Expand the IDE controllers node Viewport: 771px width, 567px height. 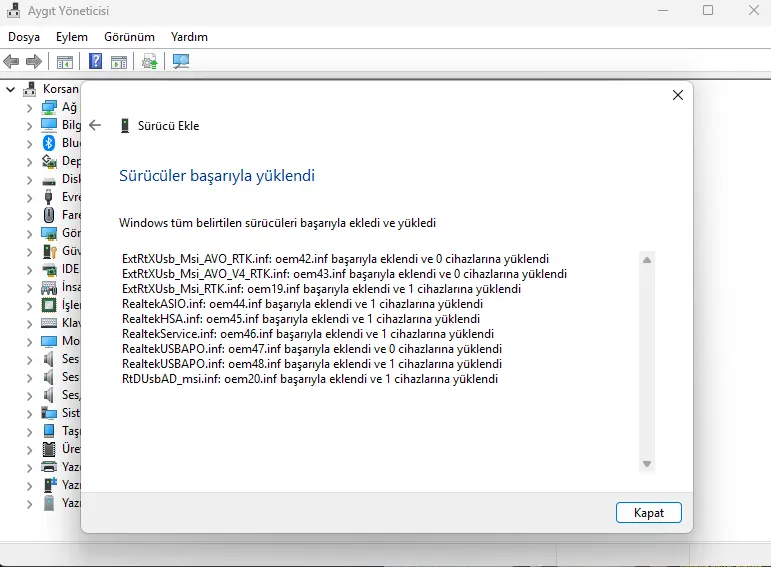click(x=30, y=270)
